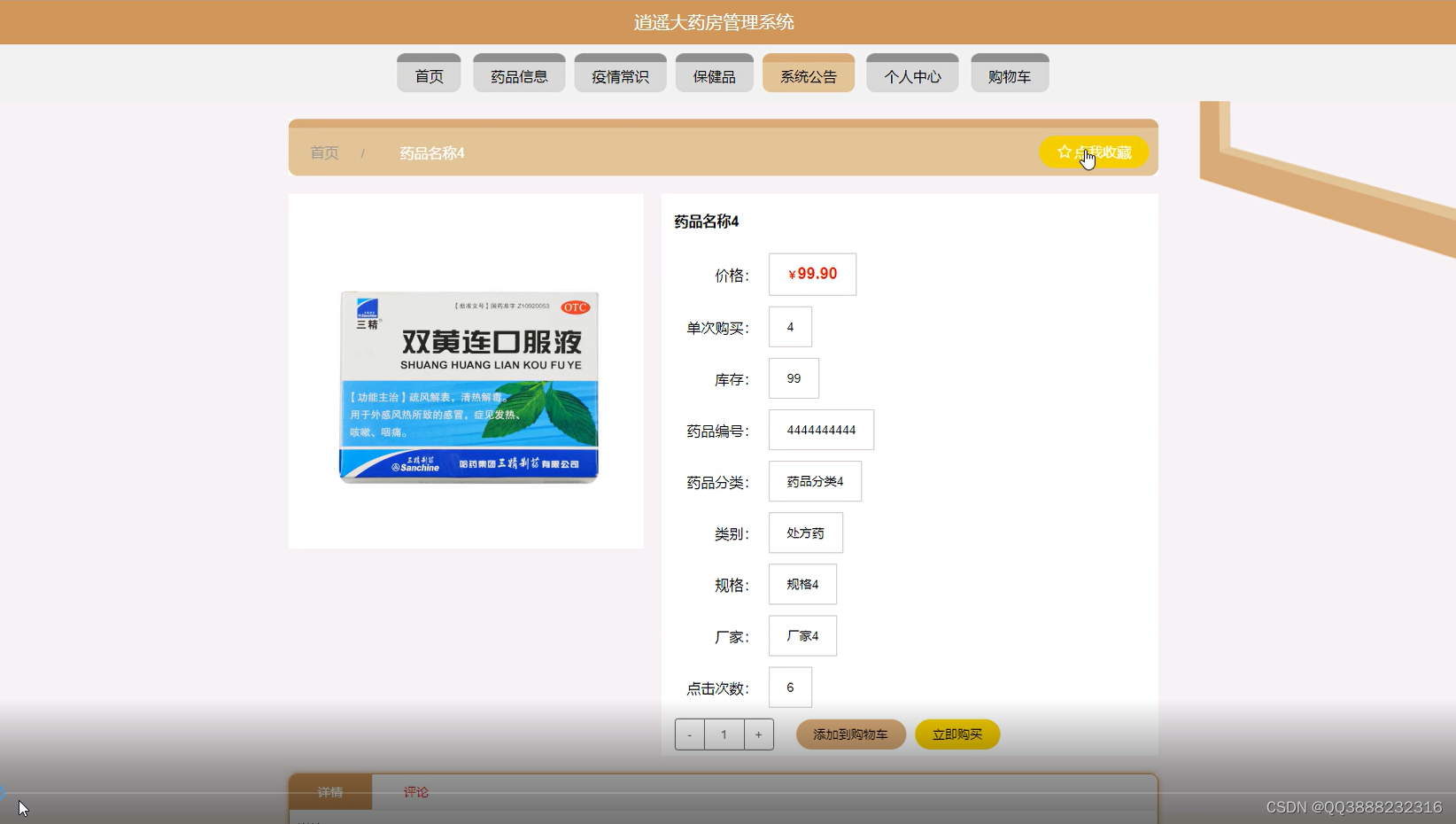Click the 点击次数 value 6
The height and width of the screenshot is (824, 1456).
coord(790,687)
